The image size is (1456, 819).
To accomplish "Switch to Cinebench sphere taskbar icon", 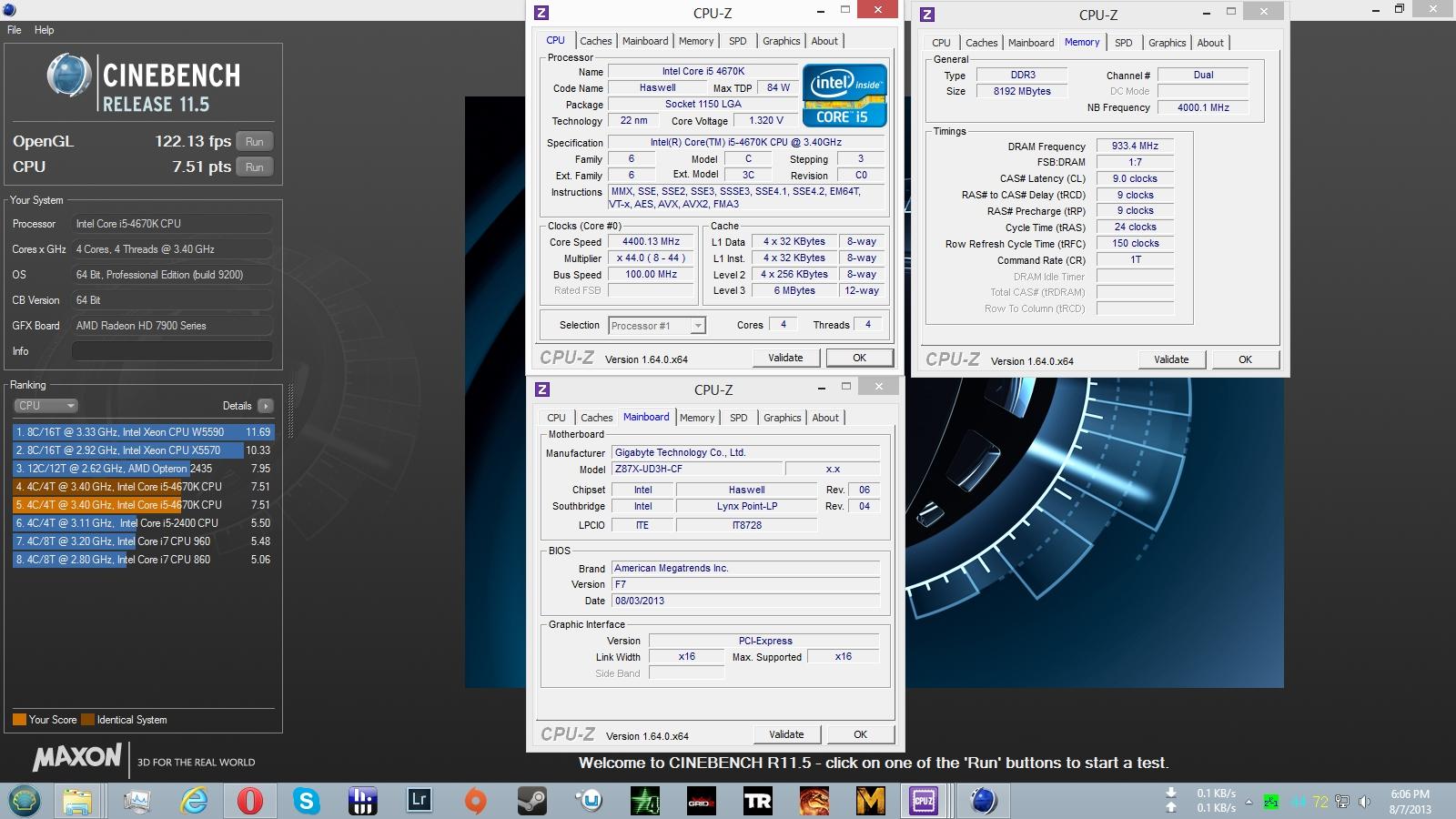I will [984, 801].
